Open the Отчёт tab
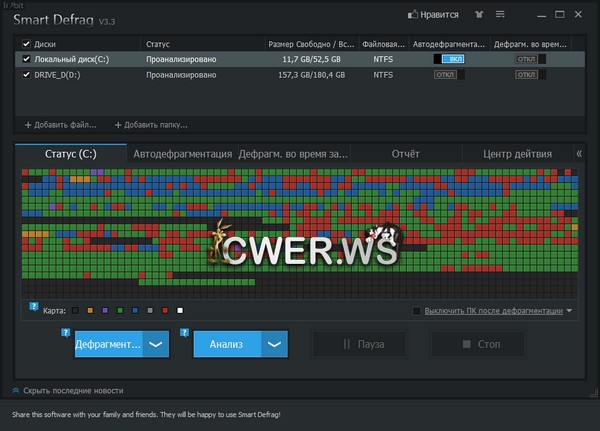The image size is (600, 431). [405, 154]
